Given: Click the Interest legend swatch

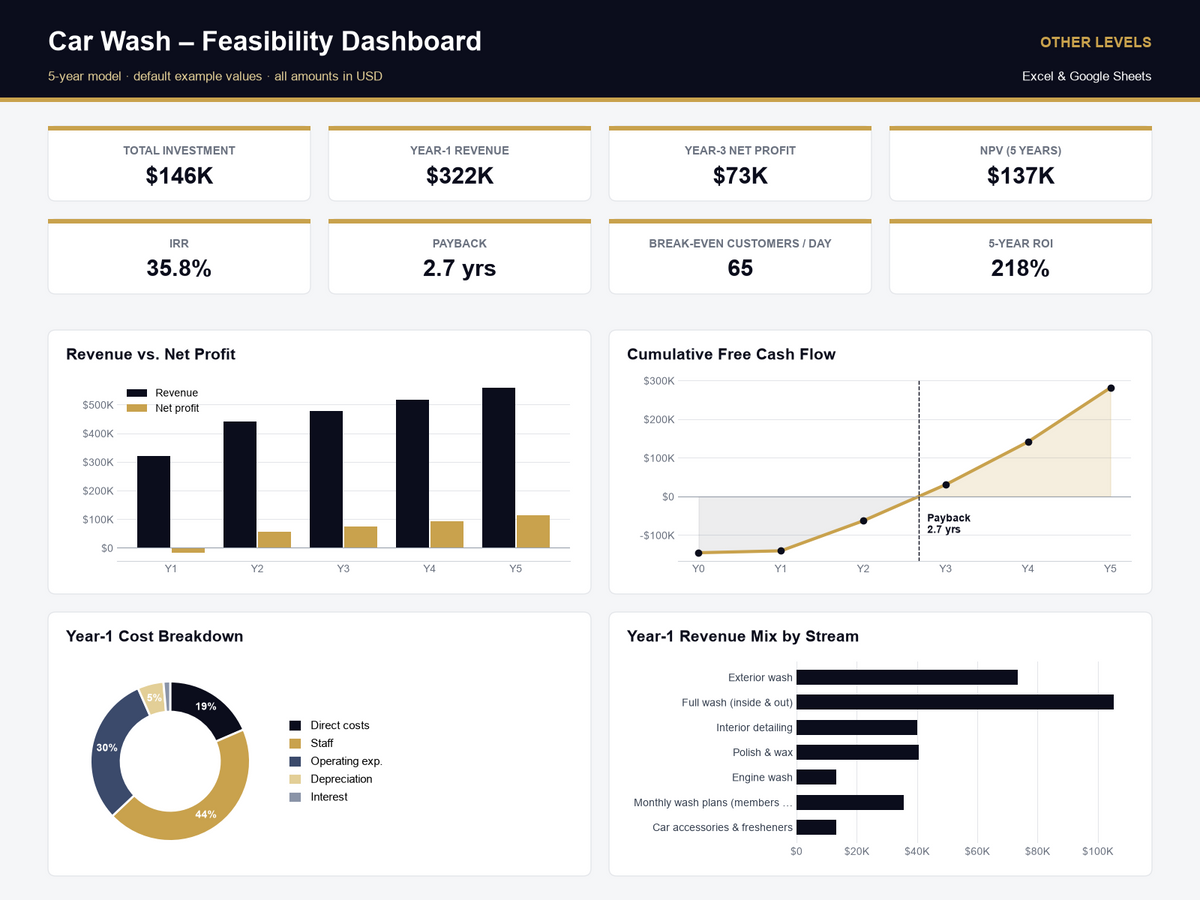Looking at the screenshot, I should [295, 797].
